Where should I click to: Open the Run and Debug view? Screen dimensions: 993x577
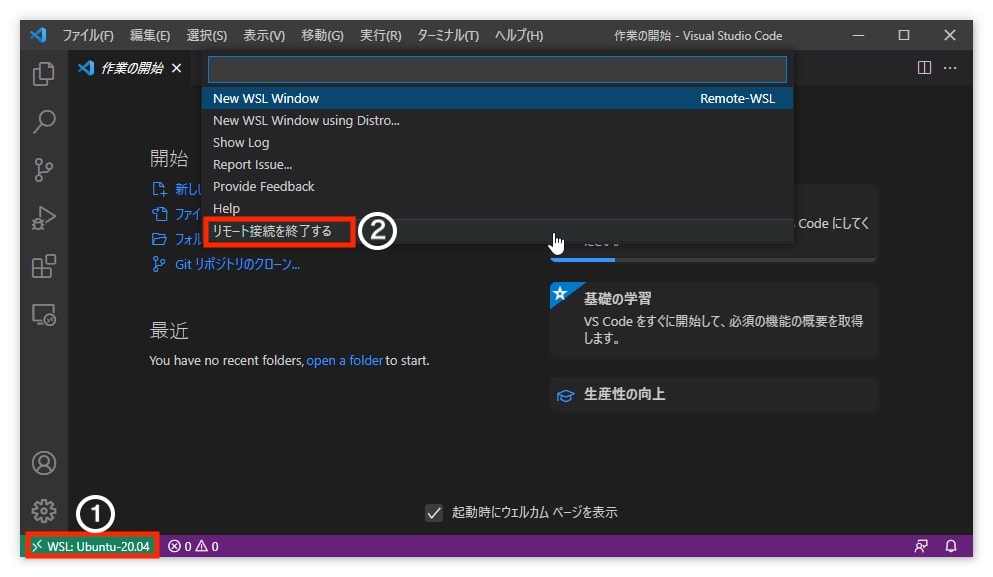(44, 218)
